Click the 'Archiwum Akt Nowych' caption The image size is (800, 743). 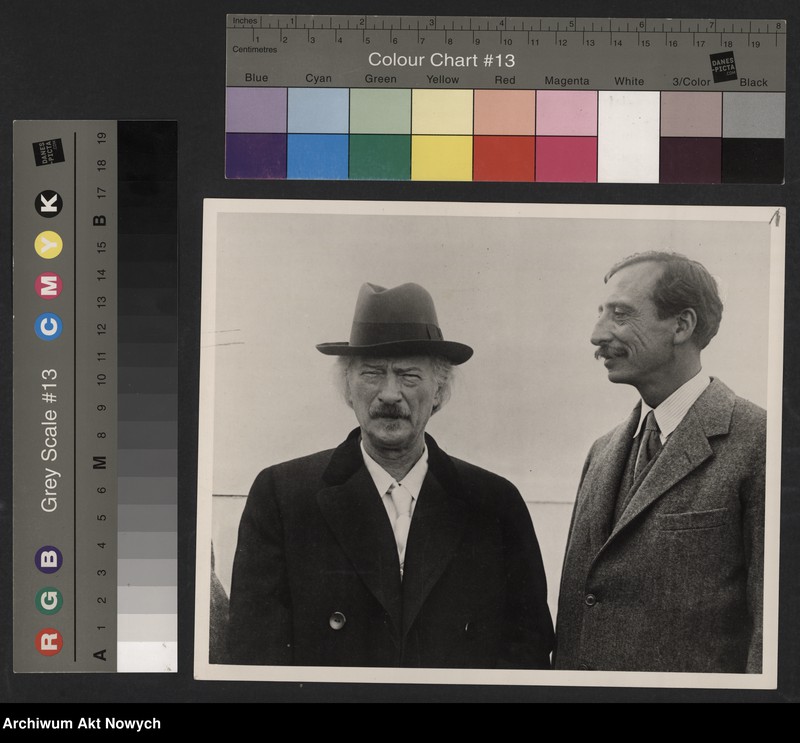click(x=82, y=724)
